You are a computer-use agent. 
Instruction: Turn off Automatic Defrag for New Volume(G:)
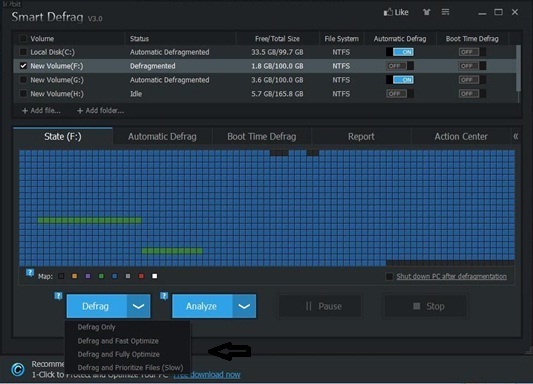pyautogui.click(x=400, y=80)
